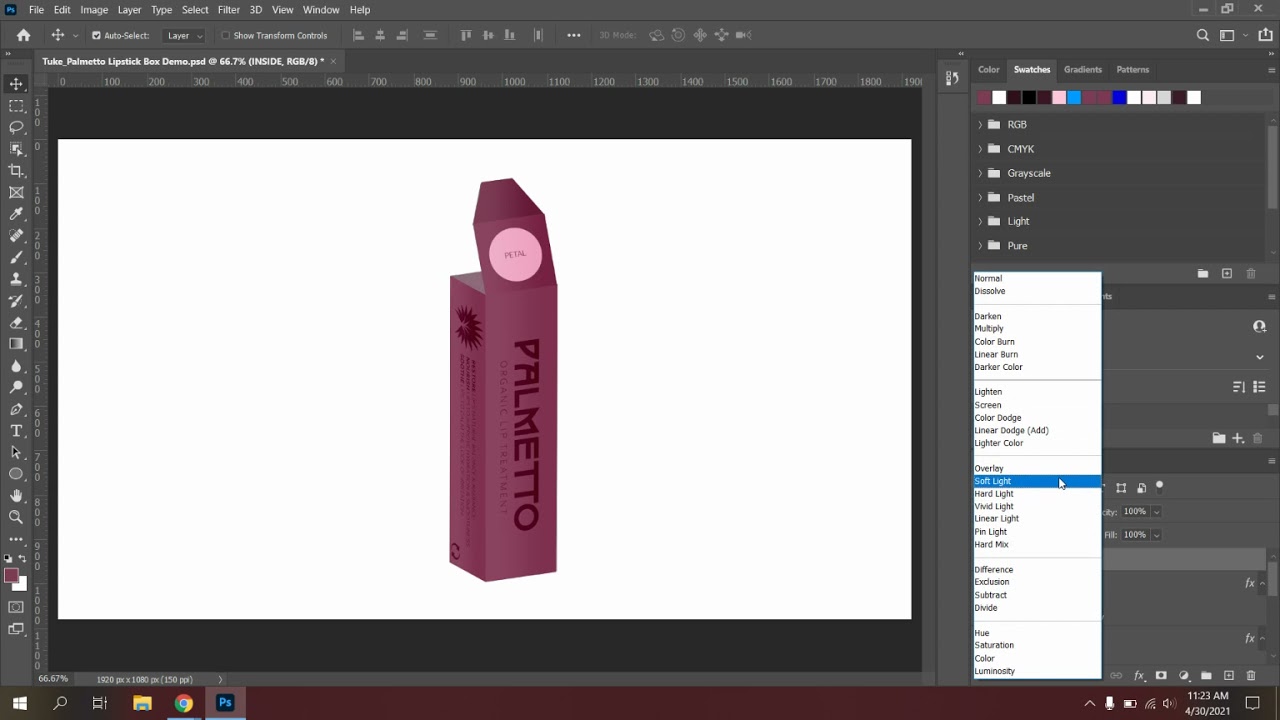Open the Auto-Select Layer dropdown
Screen dimensions: 1280x720
point(185,35)
